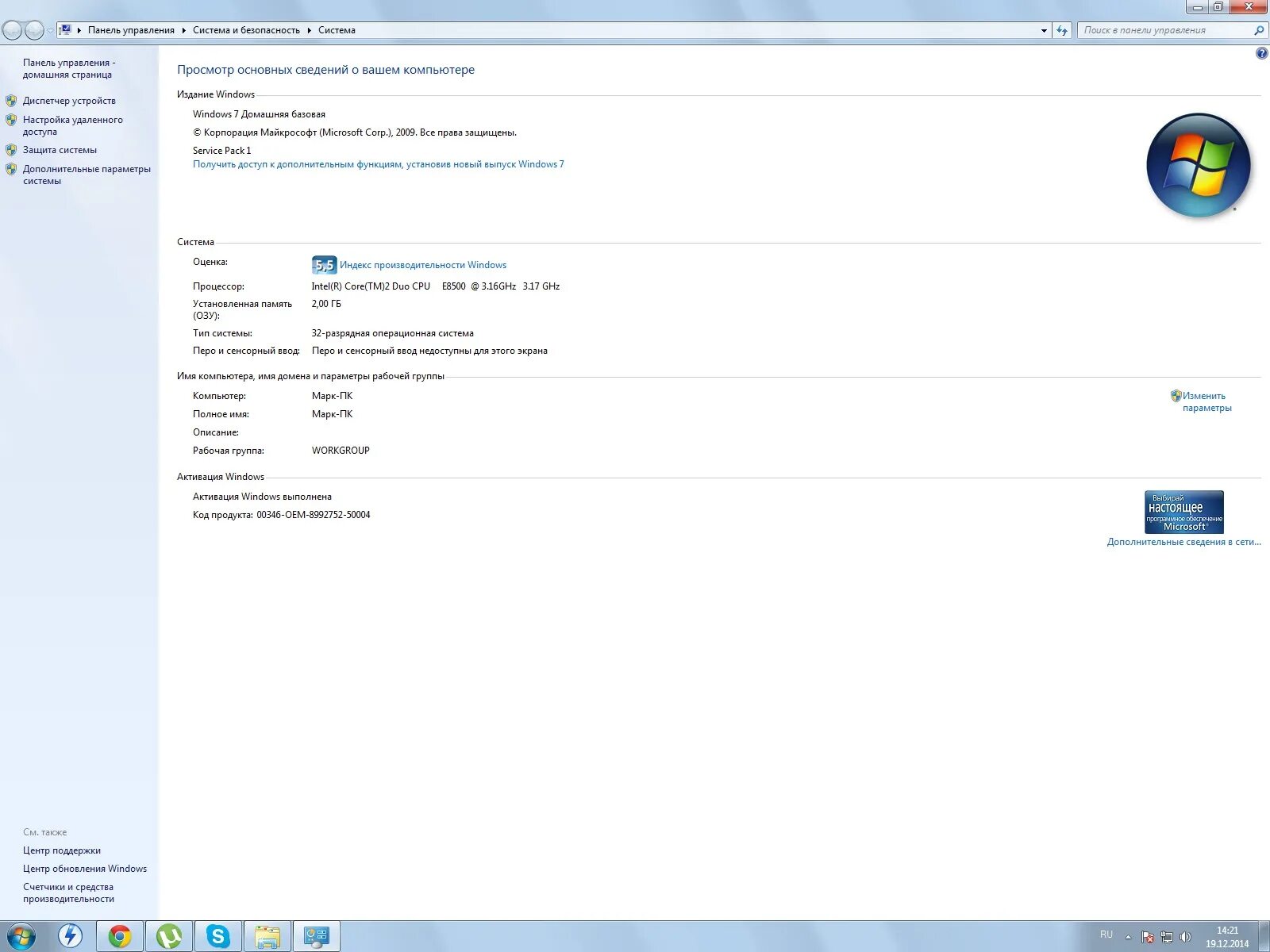Select Панель управления breadcrumb segment
The width and height of the screenshot is (1270, 952).
tap(131, 30)
